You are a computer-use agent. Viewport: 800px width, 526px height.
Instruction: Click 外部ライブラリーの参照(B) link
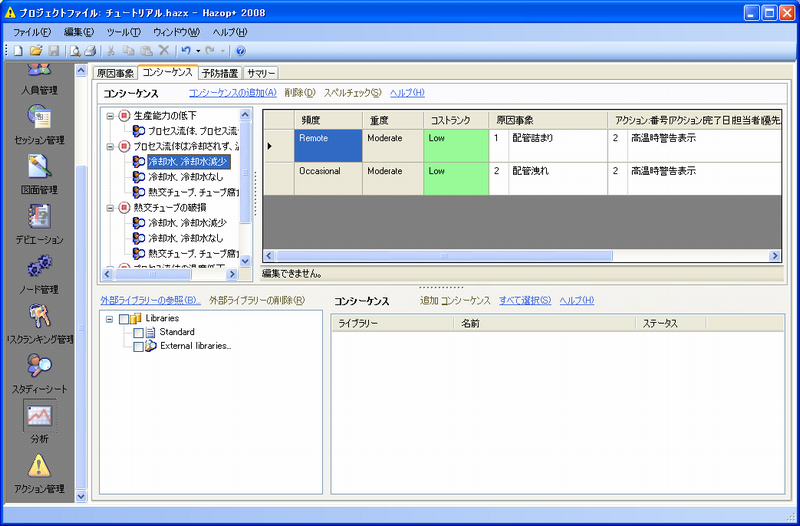coord(151,300)
